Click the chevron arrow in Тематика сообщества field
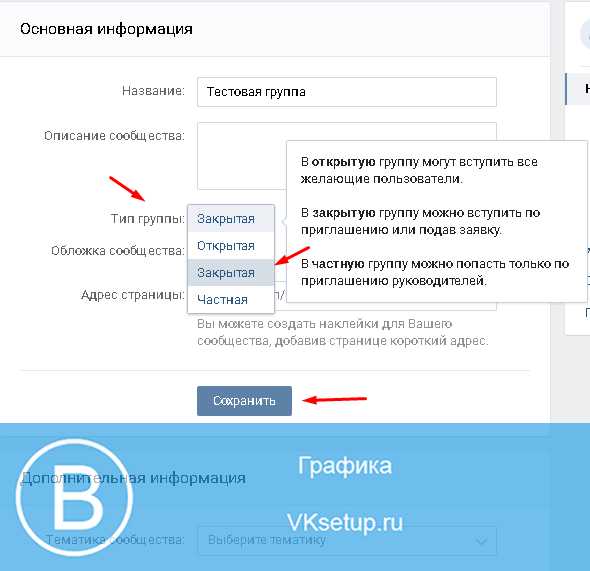The image size is (590, 571). (481, 542)
